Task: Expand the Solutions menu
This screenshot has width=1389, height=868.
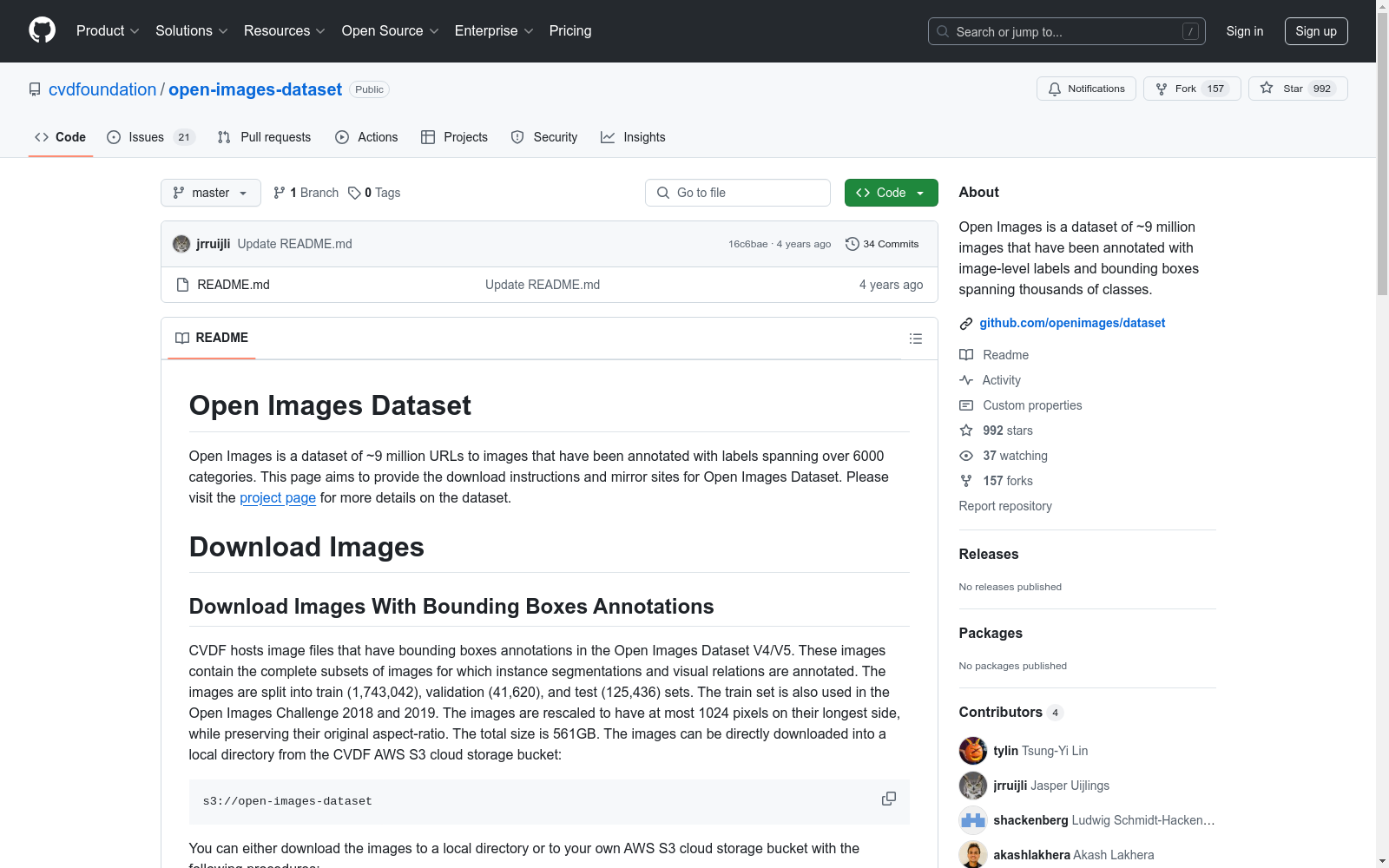Action: click(192, 31)
